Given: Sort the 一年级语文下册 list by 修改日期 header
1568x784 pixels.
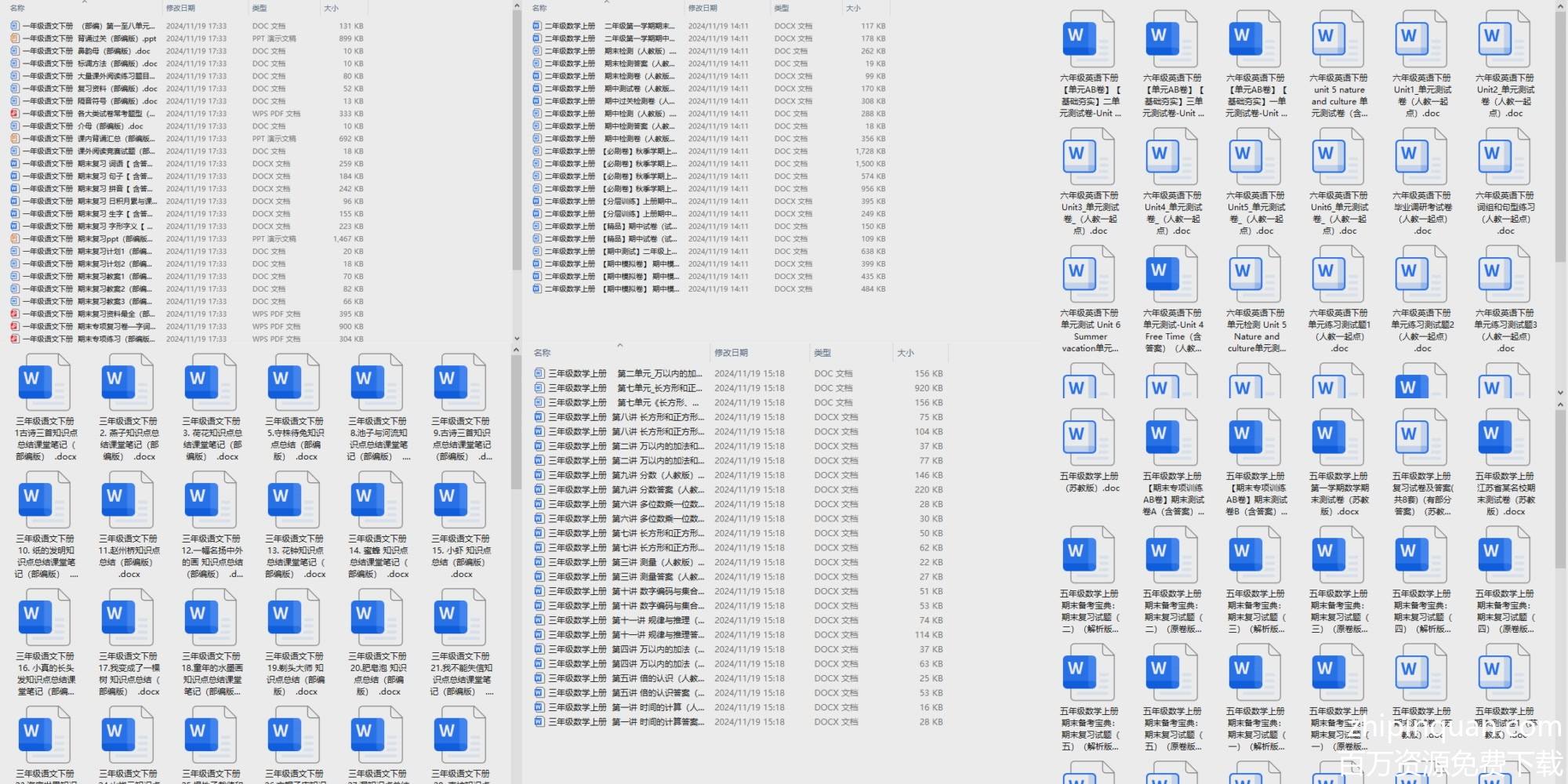Looking at the screenshot, I should [180, 8].
